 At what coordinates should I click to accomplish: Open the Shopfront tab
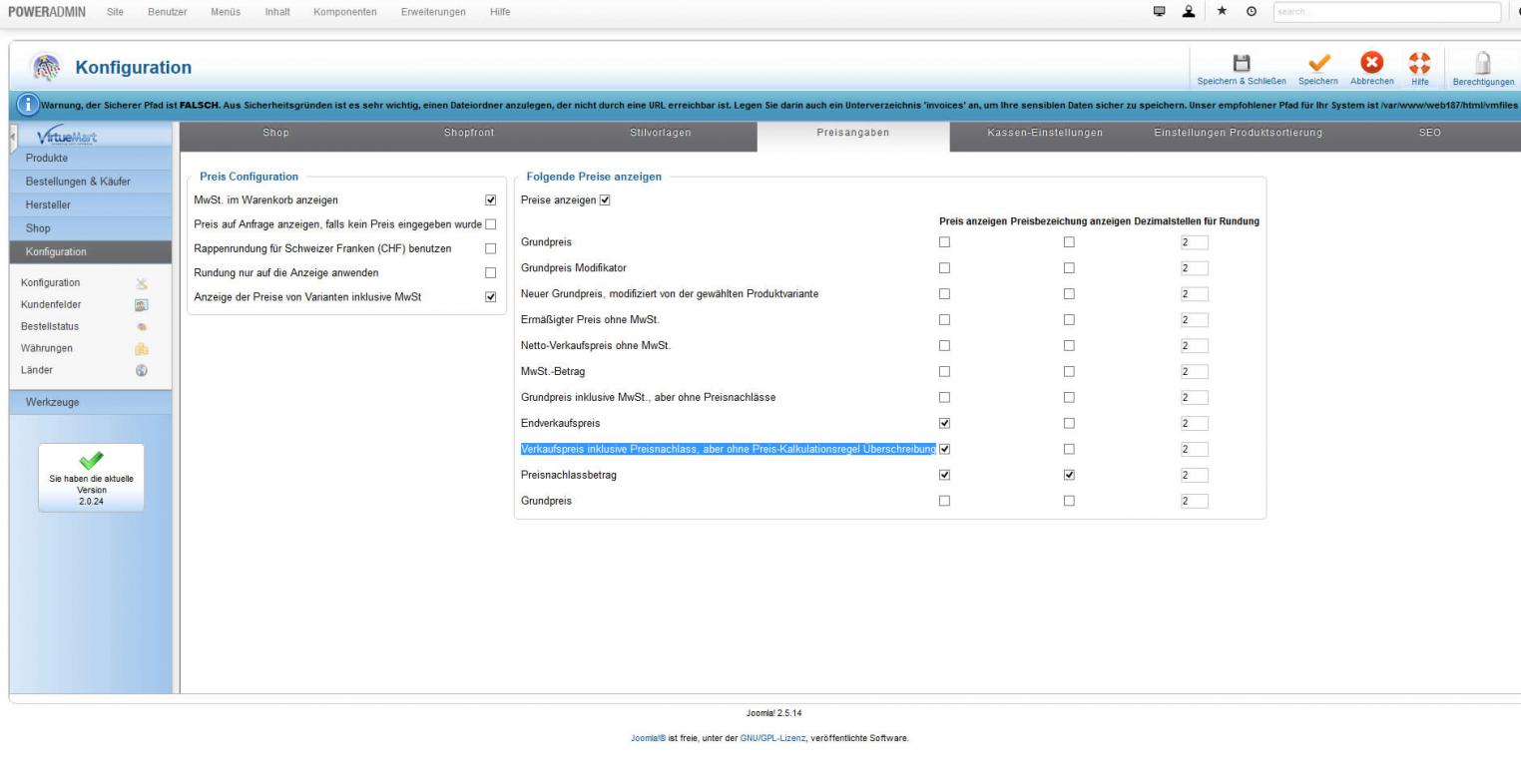pos(469,133)
